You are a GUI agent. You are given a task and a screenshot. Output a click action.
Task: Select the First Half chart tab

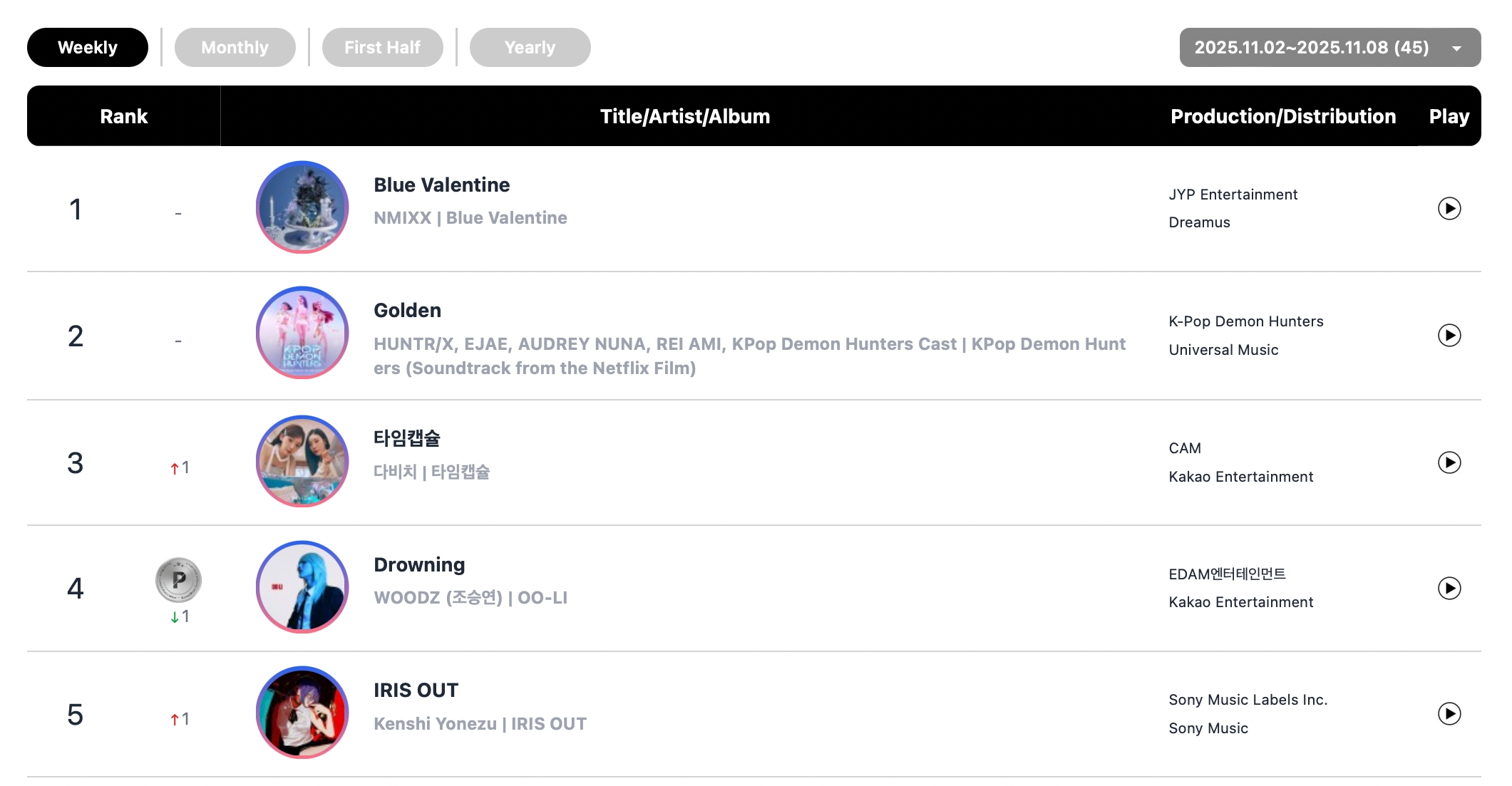coord(382,48)
